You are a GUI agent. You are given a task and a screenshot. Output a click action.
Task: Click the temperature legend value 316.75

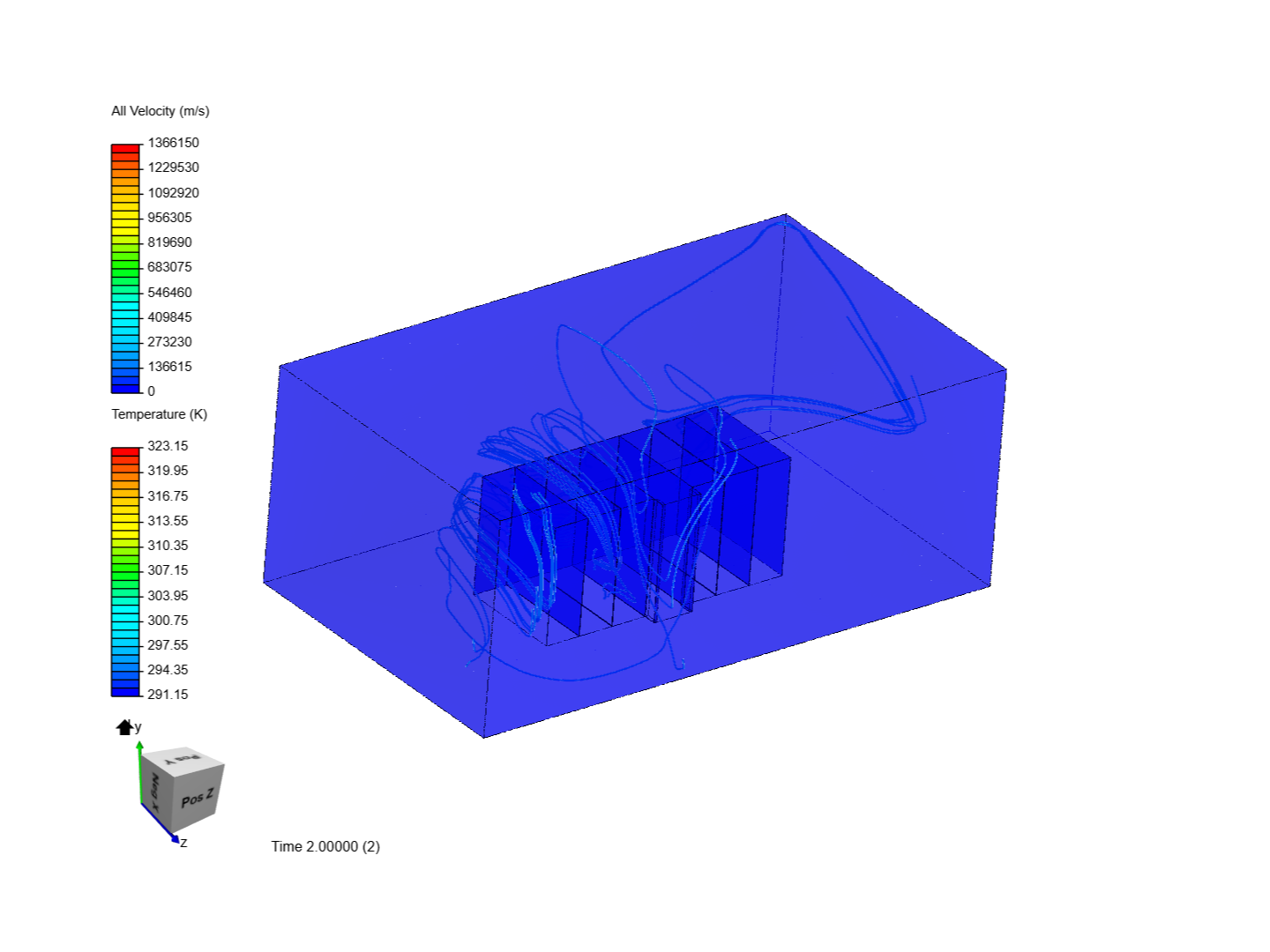pos(168,496)
